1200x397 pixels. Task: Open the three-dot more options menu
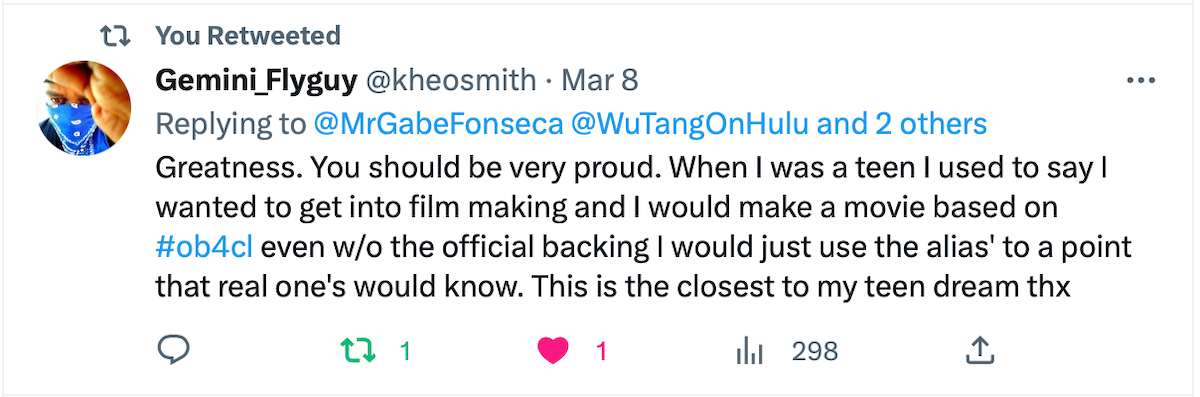tap(1141, 81)
